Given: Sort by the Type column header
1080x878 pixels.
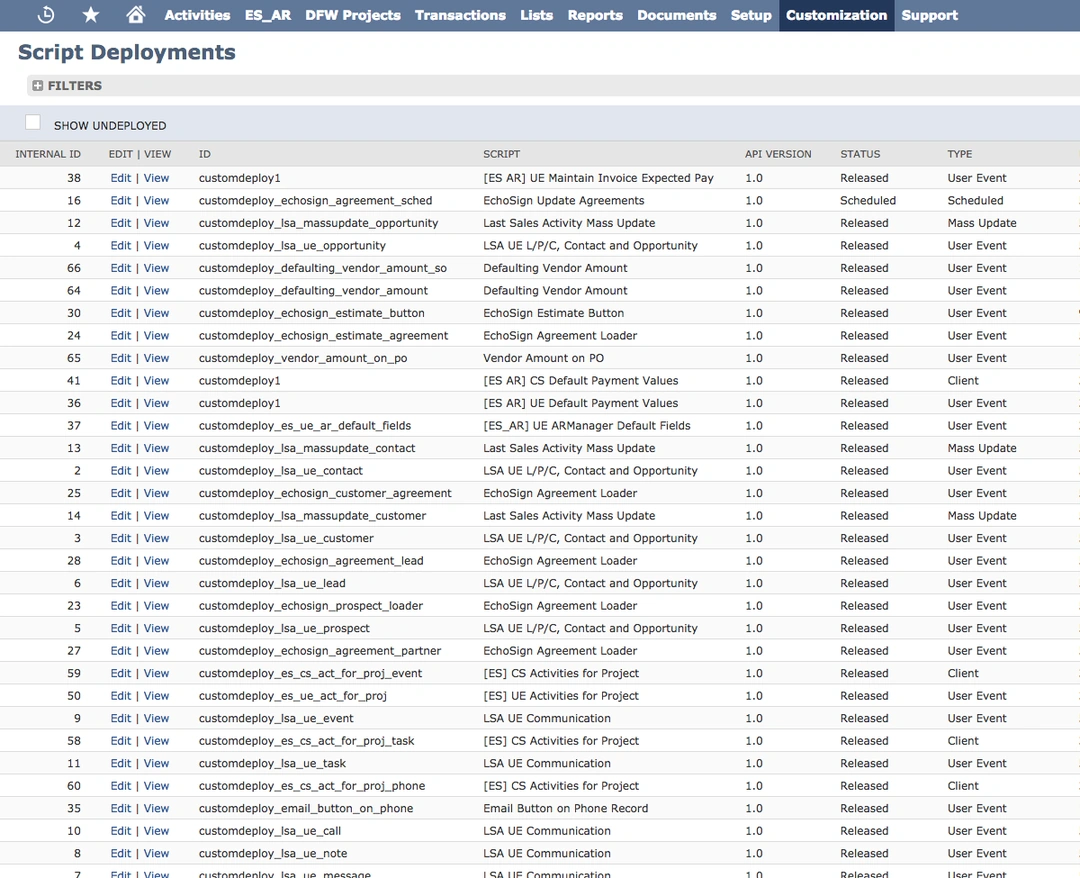Looking at the screenshot, I should point(959,154).
